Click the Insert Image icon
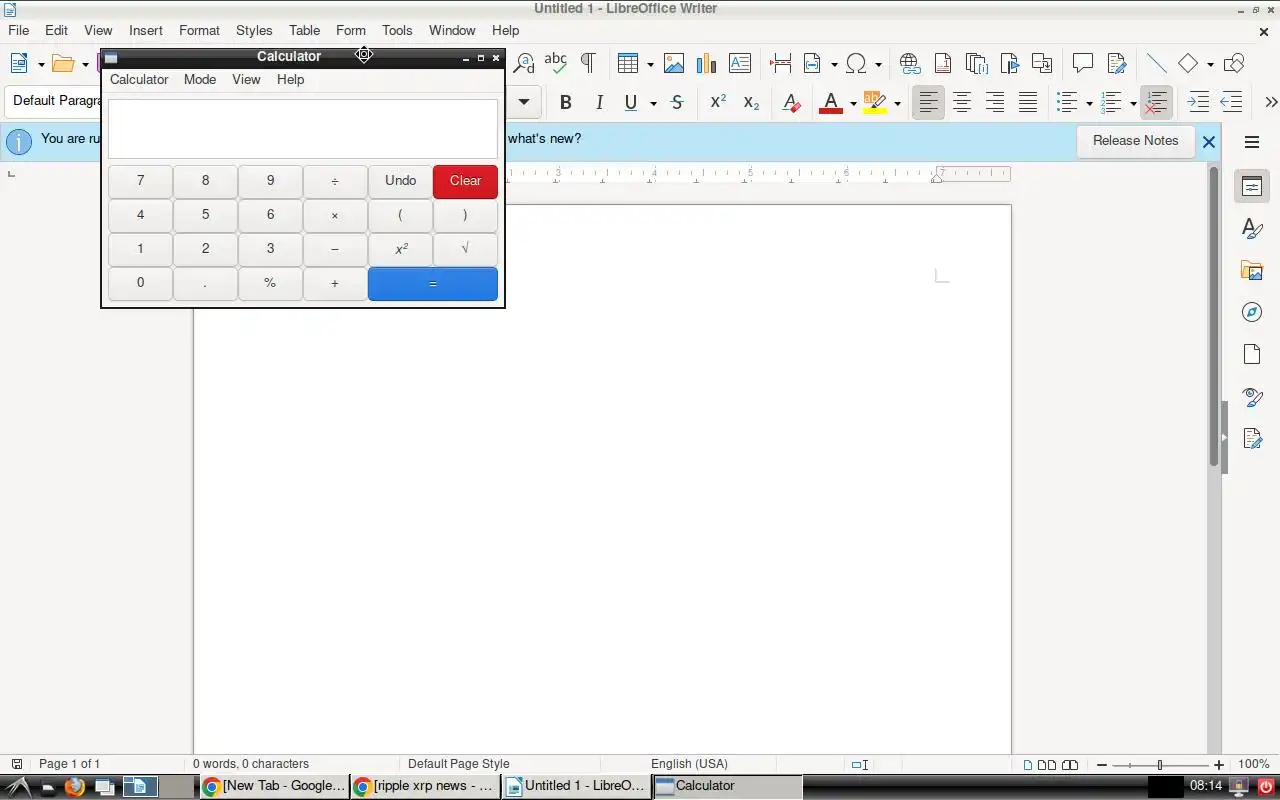Screen dimensions: 1280x800 674,64
